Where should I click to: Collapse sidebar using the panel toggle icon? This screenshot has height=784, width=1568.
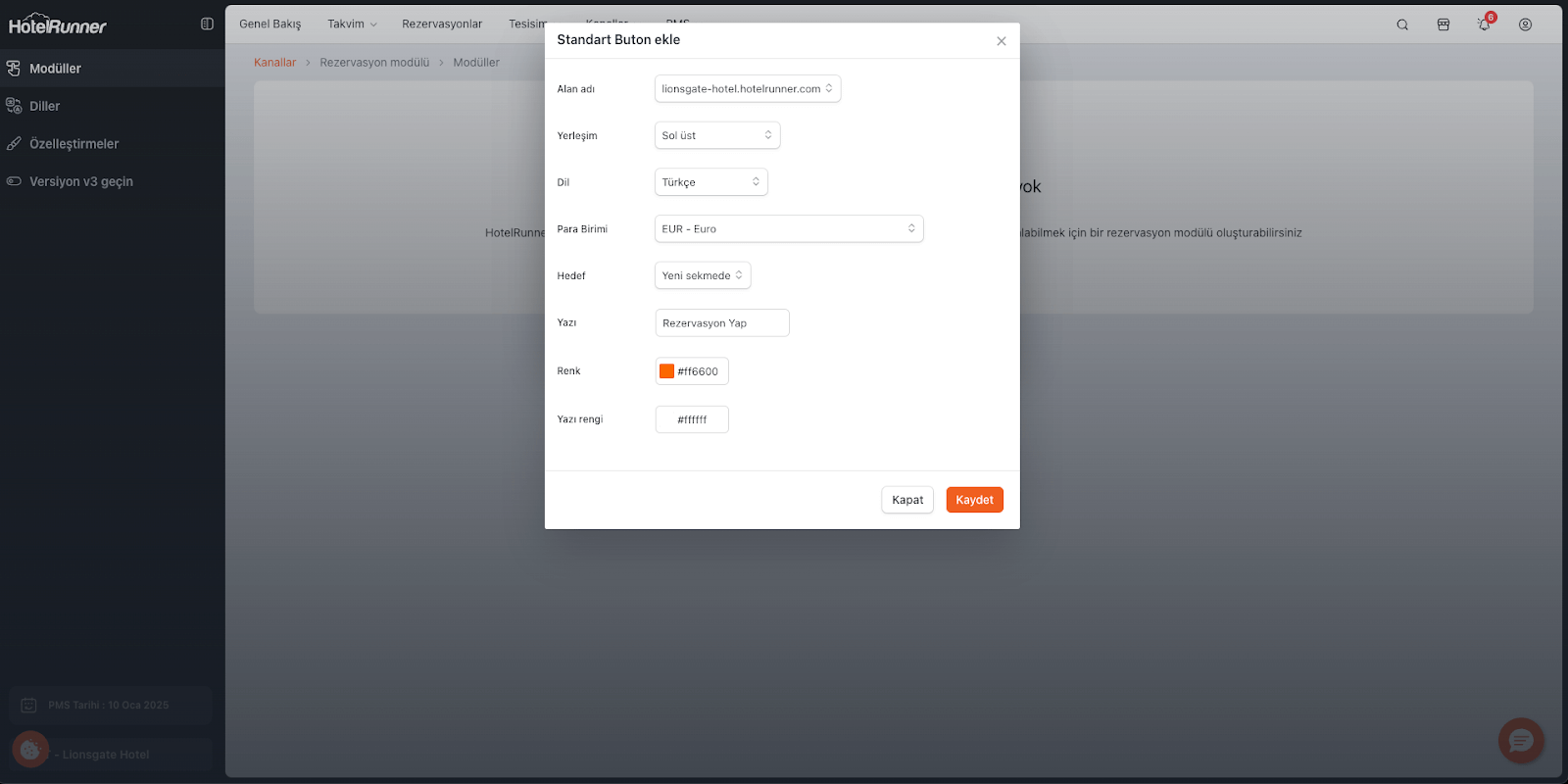tap(207, 24)
